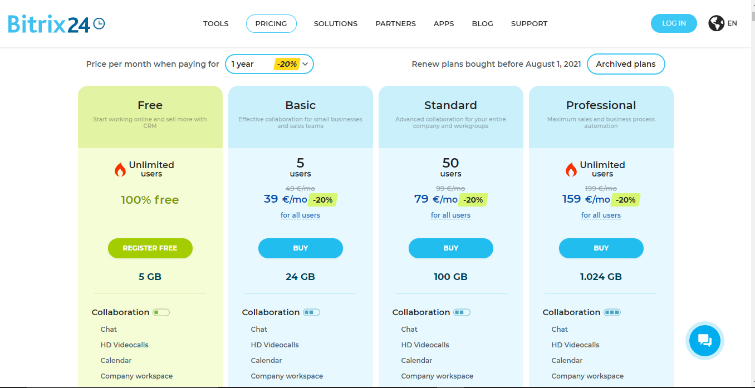Viewport: 755px width, 388px height.
Task: Click the Standard plan Collaboration level indicator
Action: [462, 312]
